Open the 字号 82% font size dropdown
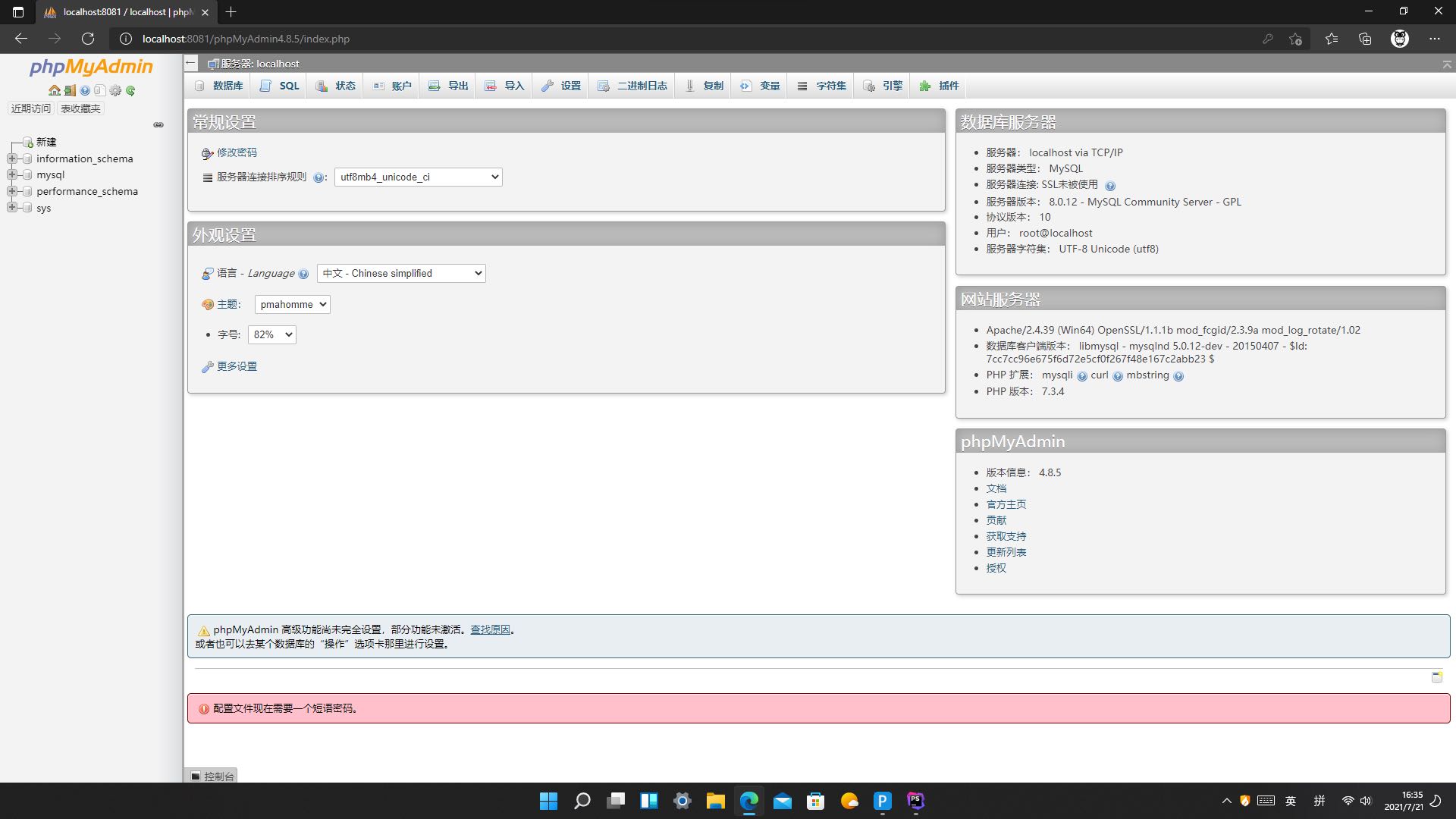 point(271,334)
